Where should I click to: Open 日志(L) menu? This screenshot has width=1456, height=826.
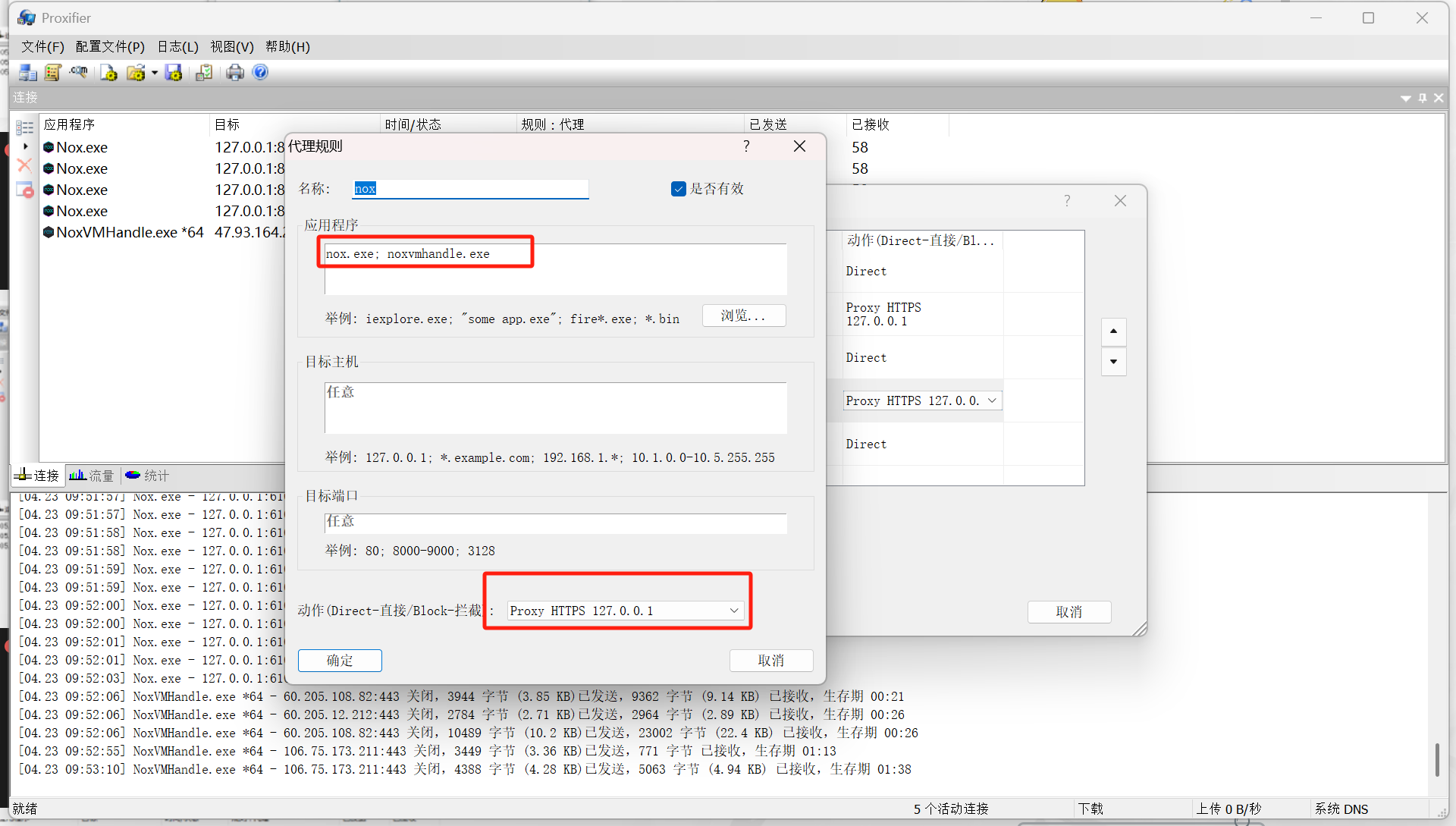177,47
